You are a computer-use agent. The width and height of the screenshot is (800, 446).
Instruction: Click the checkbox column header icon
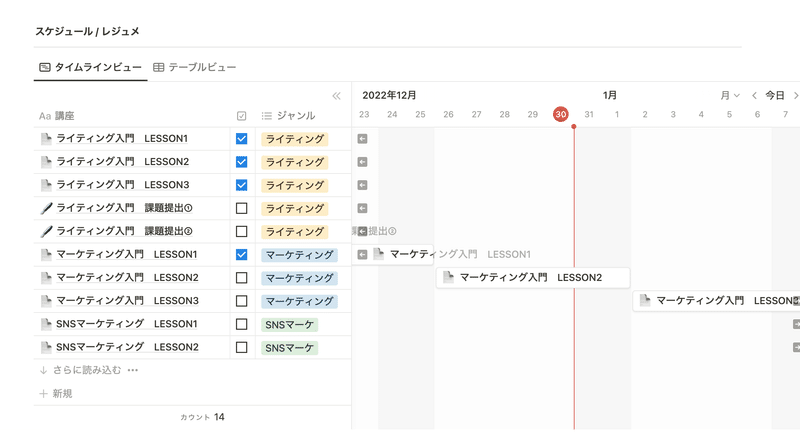tap(241, 116)
